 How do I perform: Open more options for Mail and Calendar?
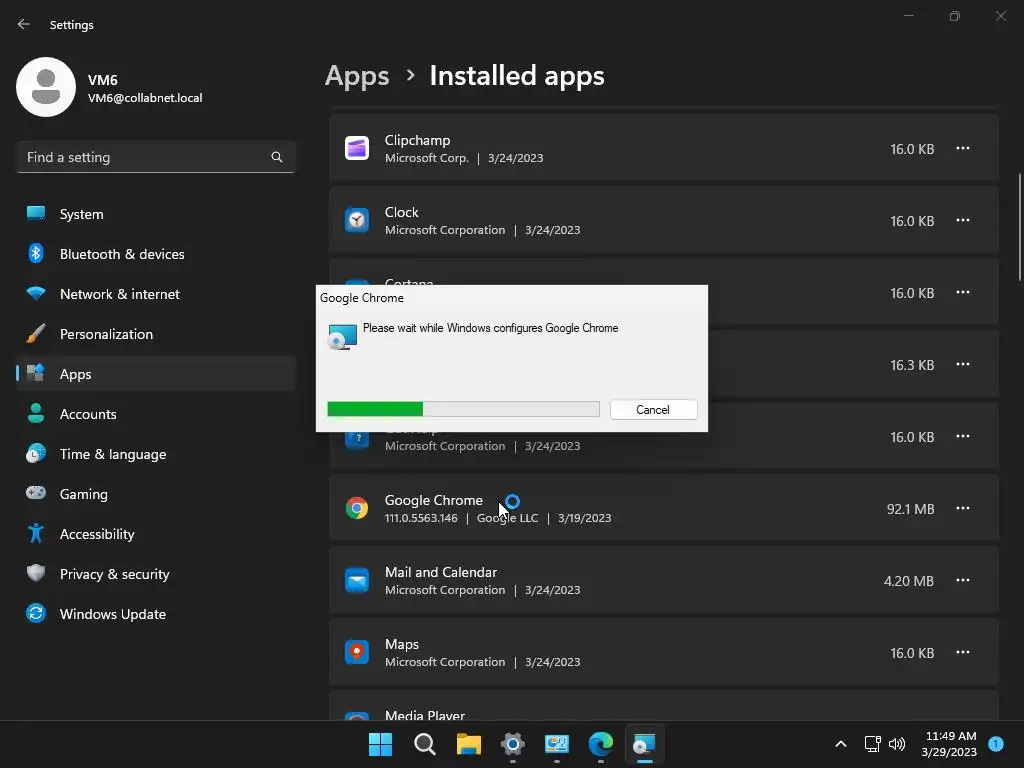click(x=963, y=580)
